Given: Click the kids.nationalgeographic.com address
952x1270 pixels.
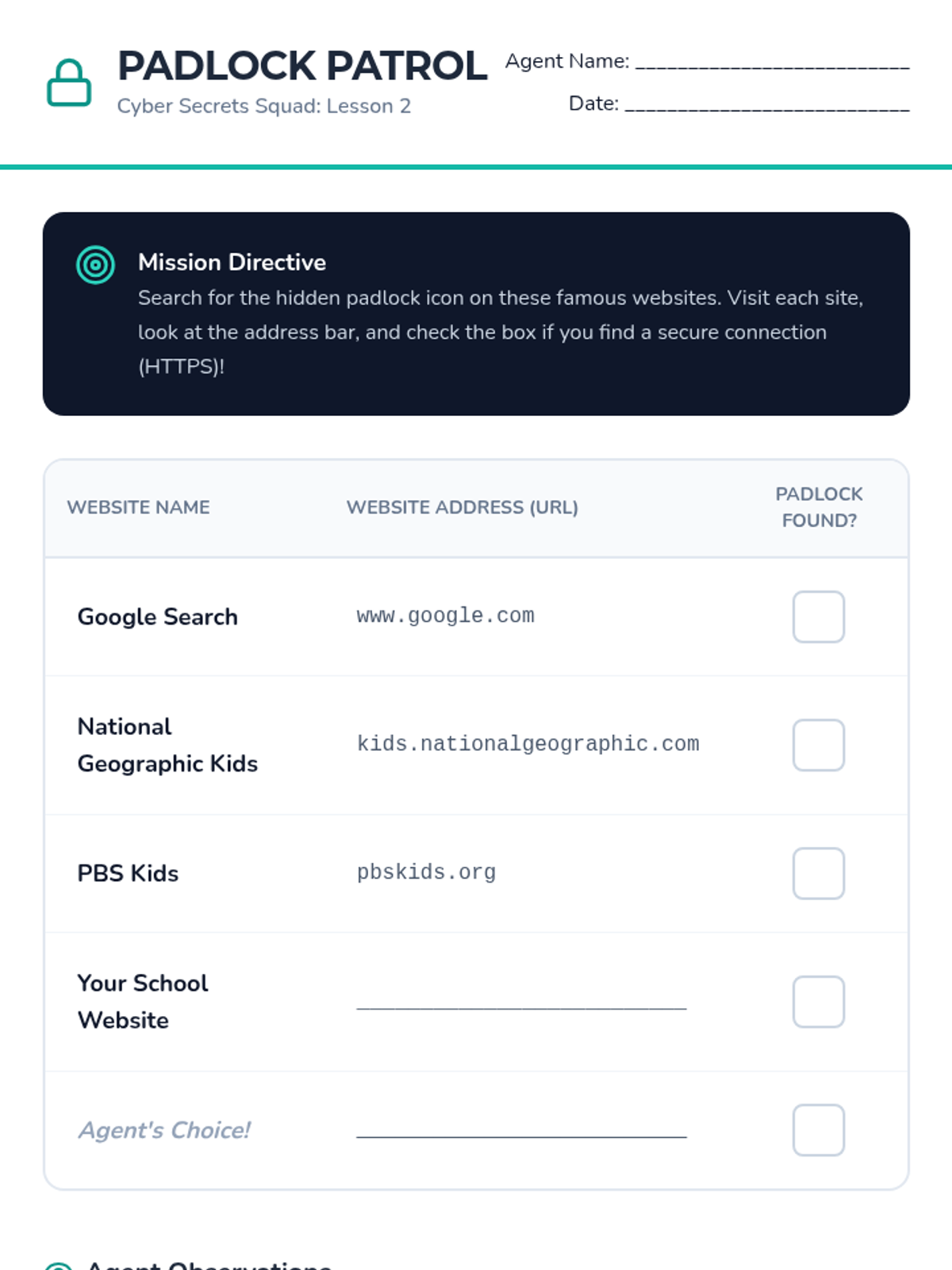Looking at the screenshot, I should point(528,745).
